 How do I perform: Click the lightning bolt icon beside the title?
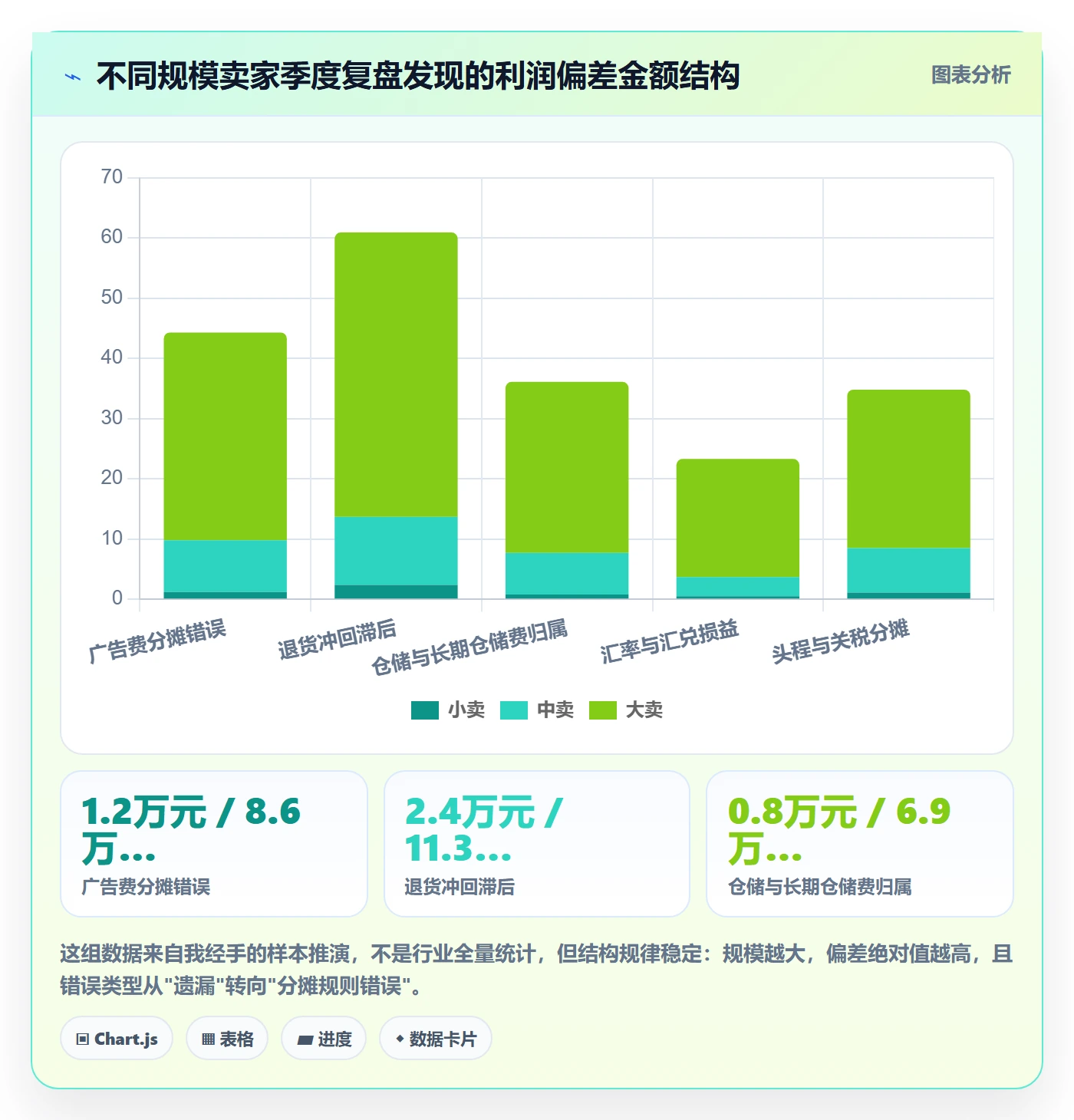pos(73,77)
